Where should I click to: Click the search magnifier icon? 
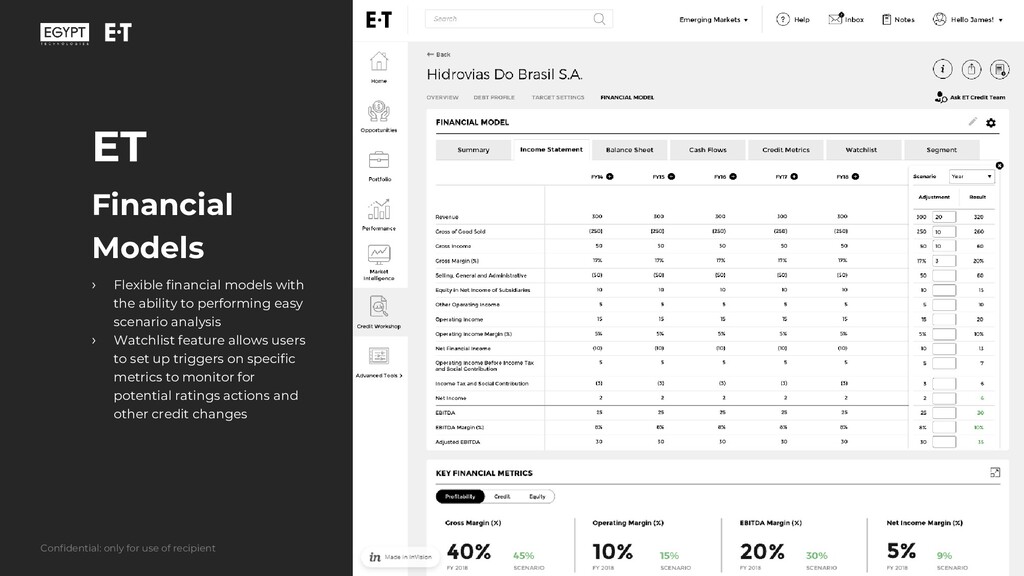(599, 19)
